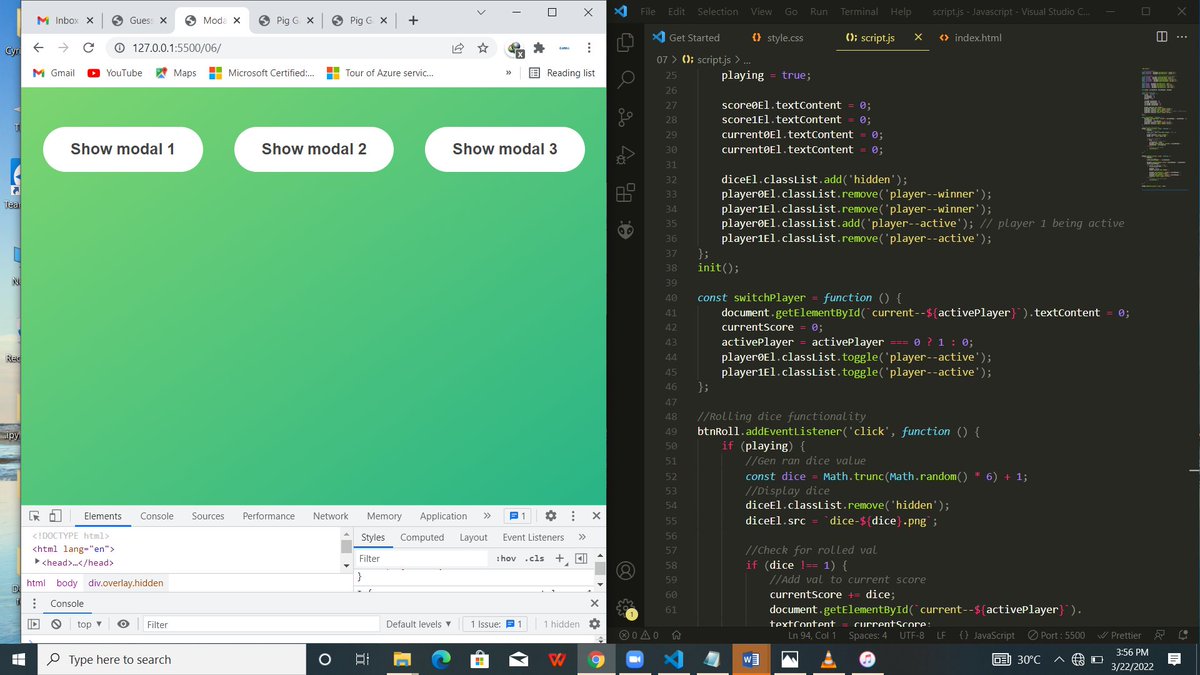Show hidden bookmarks chevron in Chrome
1200x675 pixels.
tap(508, 73)
